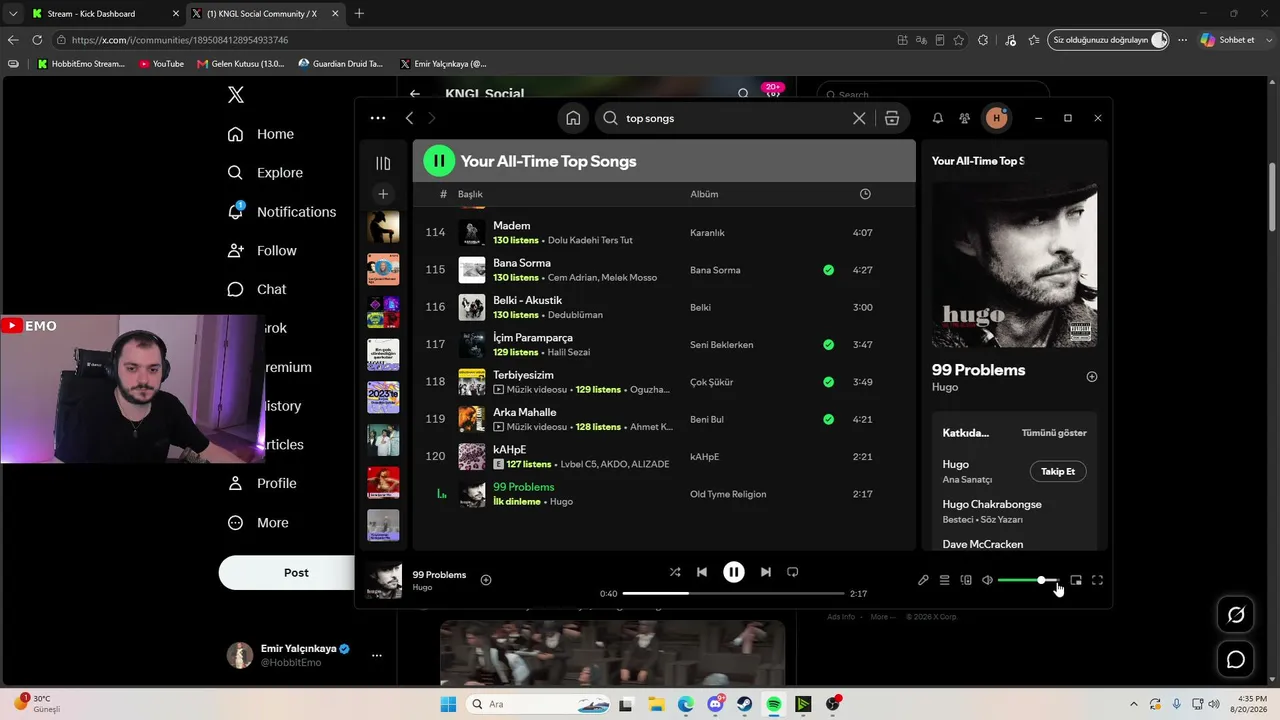Open the Old Tyme Religion album link

point(728,494)
